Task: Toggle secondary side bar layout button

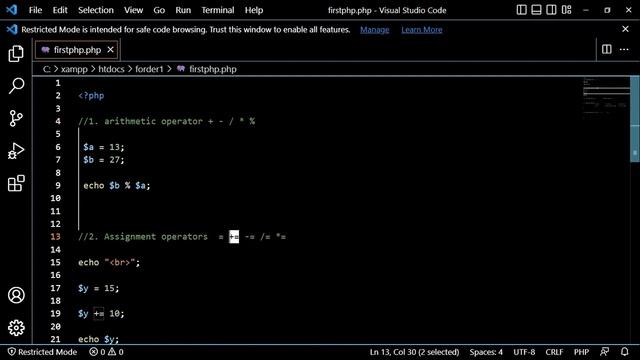Action: (551, 10)
